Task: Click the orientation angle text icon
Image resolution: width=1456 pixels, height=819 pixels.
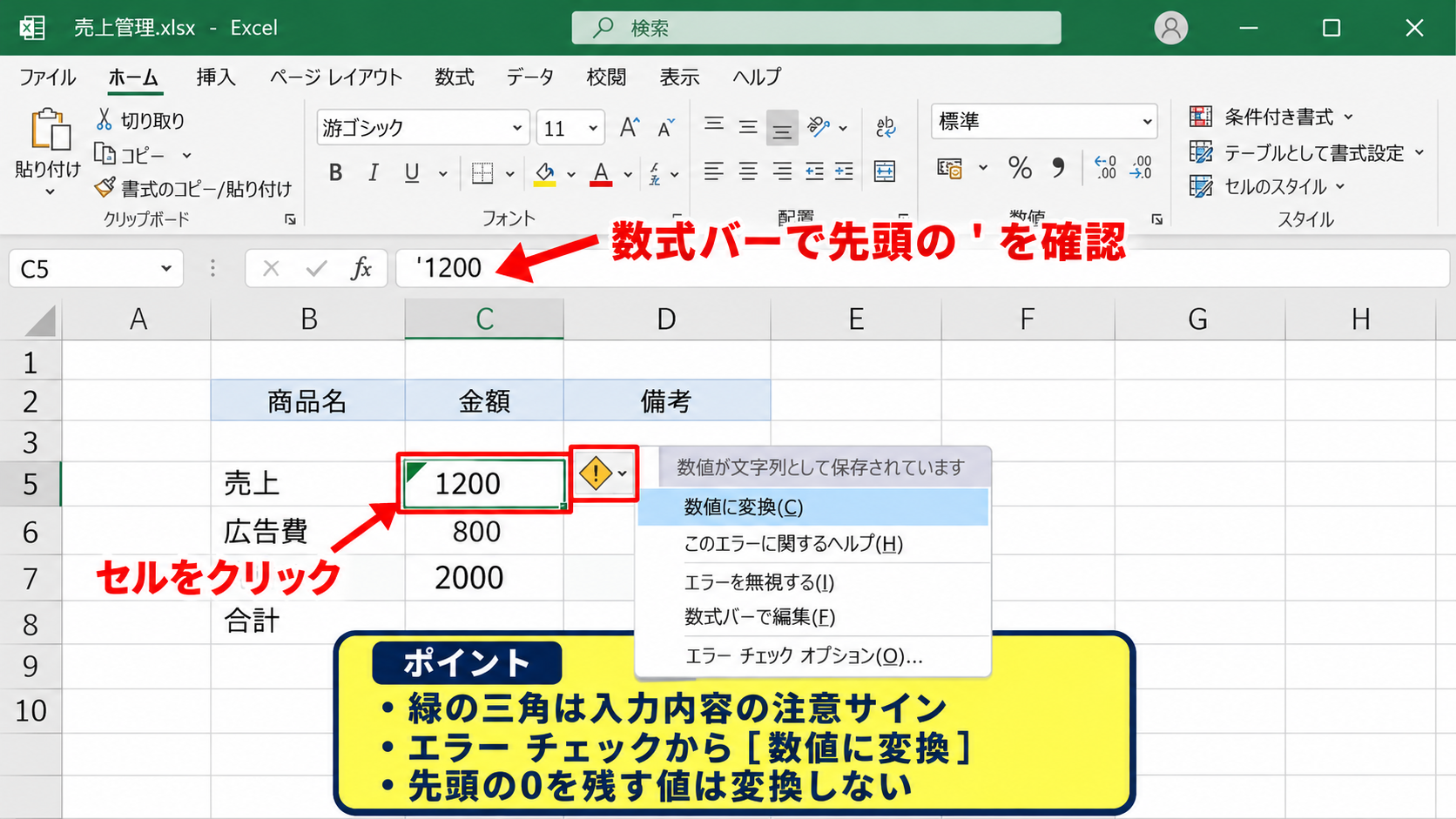Action: (x=818, y=127)
